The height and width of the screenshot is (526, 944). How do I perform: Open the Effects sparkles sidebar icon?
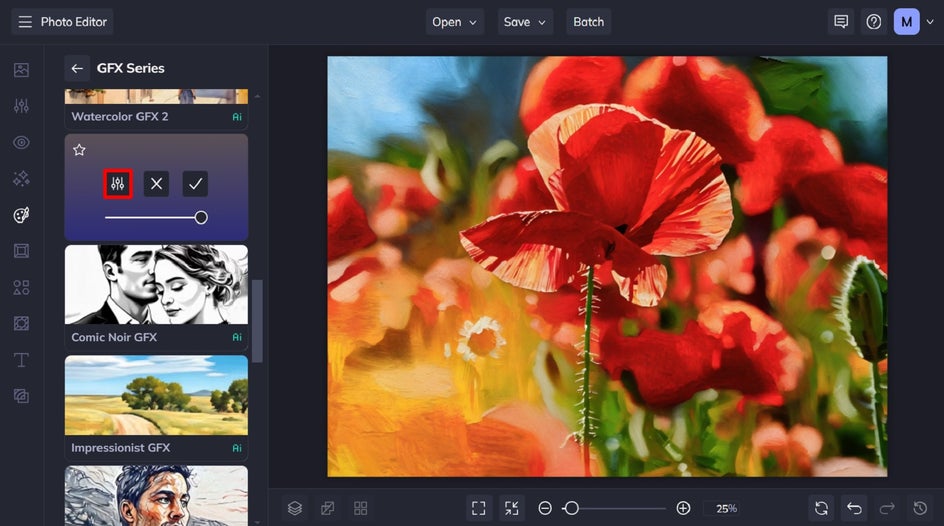pos(22,179)
